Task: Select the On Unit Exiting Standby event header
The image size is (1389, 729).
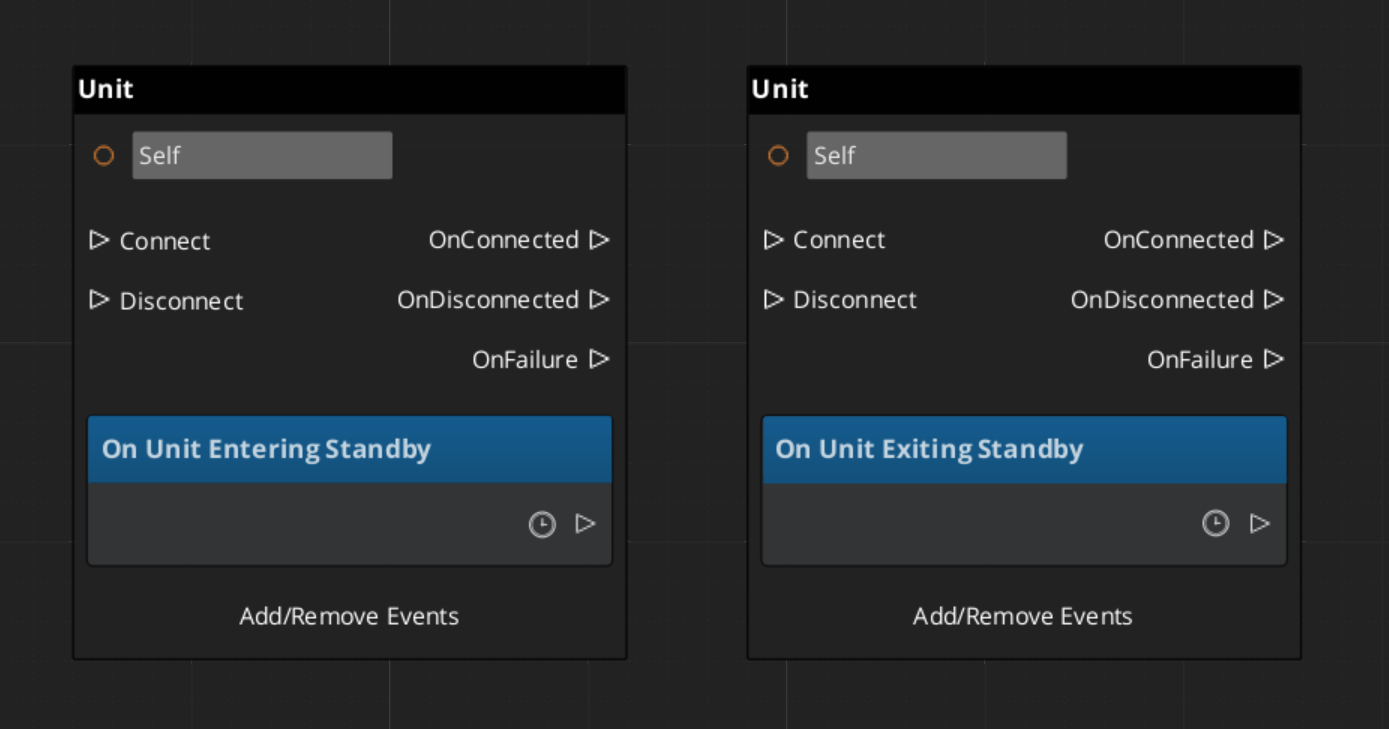Action: tap(1024, 449)
